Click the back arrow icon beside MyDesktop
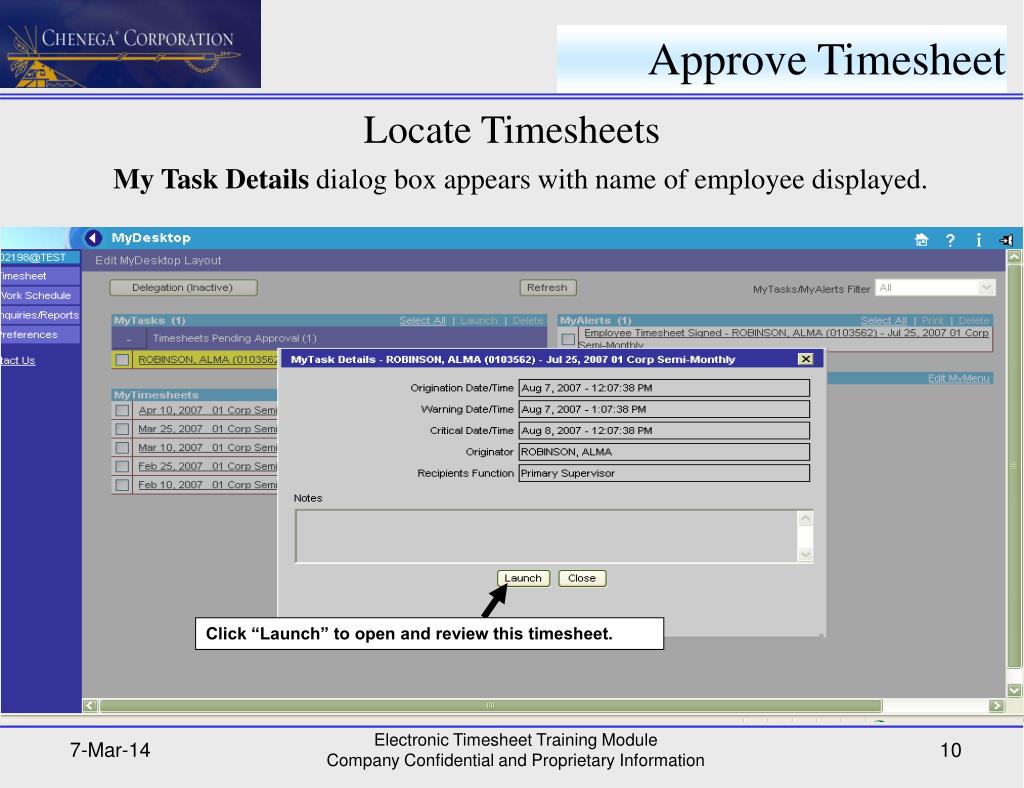 coord(94,238)
